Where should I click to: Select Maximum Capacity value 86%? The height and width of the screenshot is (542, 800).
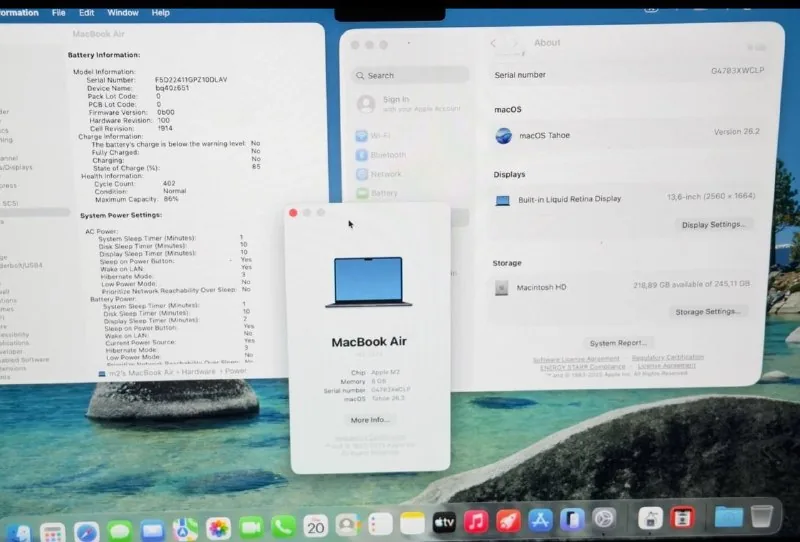click(170, 199)
